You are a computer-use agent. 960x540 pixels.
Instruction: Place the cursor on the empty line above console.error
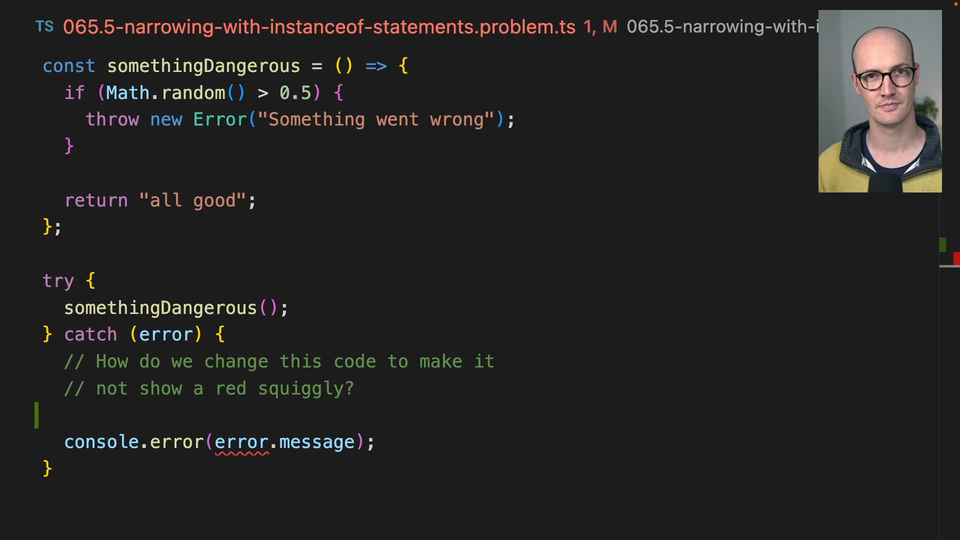[x=200, y=415]
